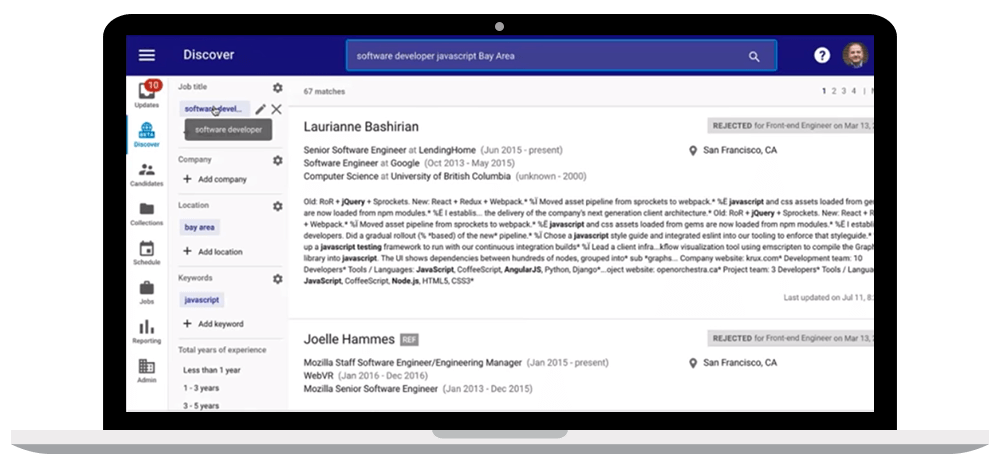1000x469 pixels.
Task: Remove the software developer job title chip
Action: (x=276, y=109)
